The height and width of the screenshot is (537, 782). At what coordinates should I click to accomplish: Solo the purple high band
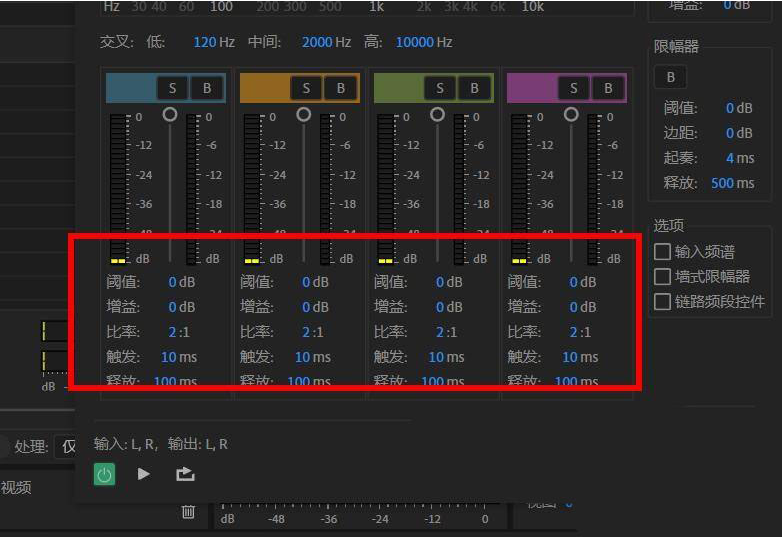(x=573, y=88)
